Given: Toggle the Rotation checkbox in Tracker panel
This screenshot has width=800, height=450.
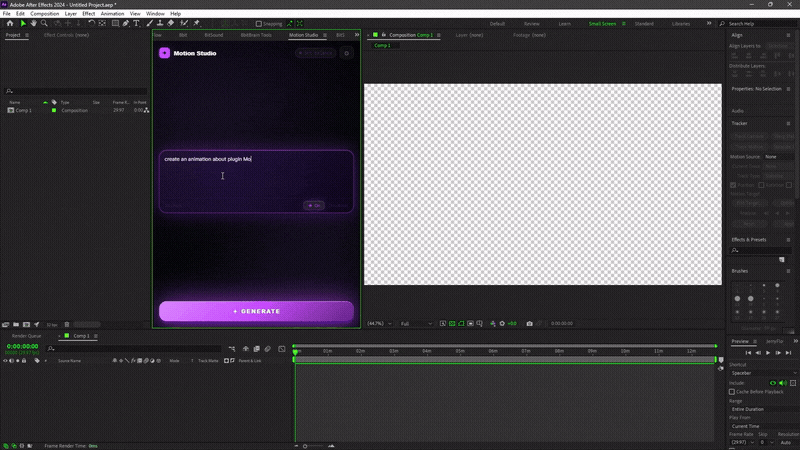Looking at the screenshot, I should click(x=761, y=185).
